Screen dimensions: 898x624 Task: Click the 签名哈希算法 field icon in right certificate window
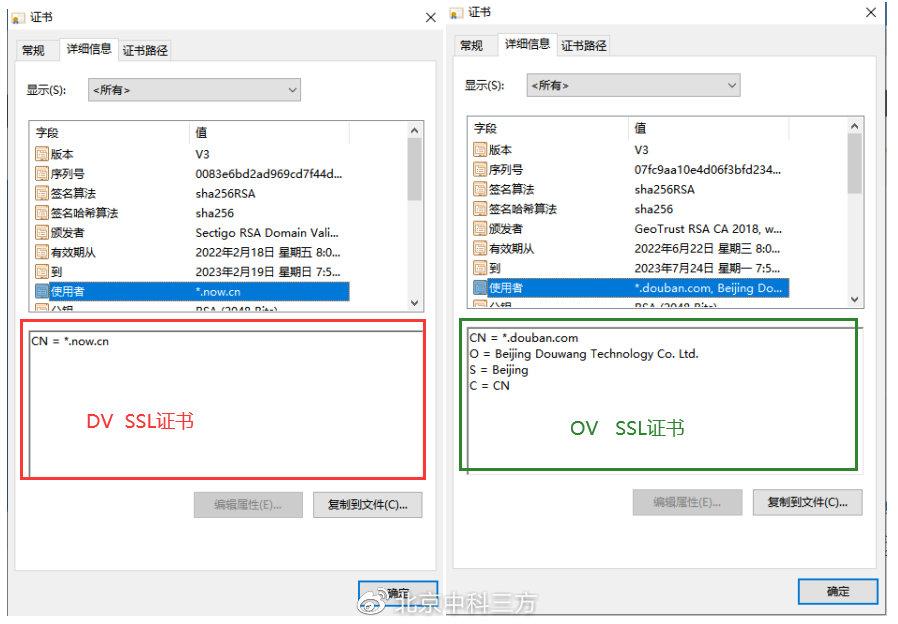[x=480, y=209]
